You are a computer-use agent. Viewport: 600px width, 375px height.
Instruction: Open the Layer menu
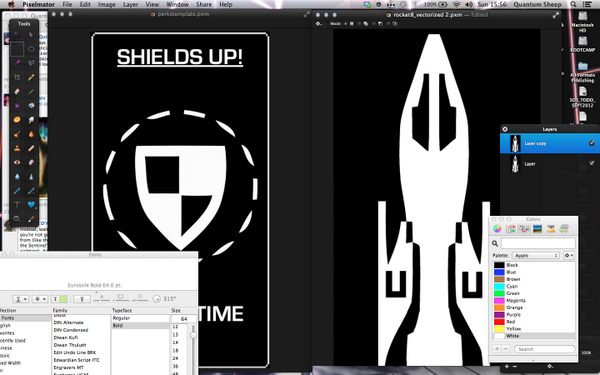pyautogui.click(x=130, y=5)
